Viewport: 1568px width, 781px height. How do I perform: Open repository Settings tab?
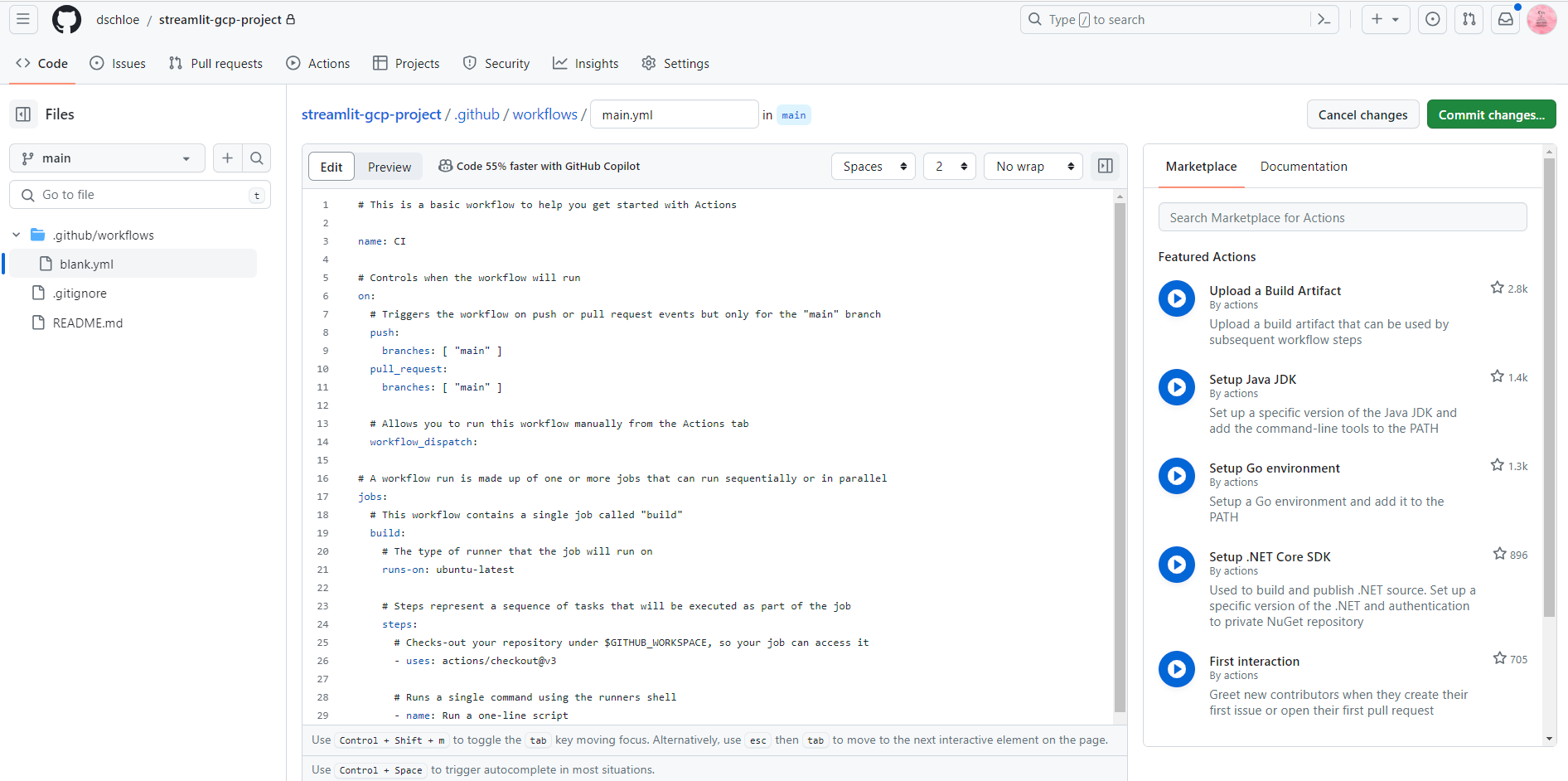[x=675, y=63]
